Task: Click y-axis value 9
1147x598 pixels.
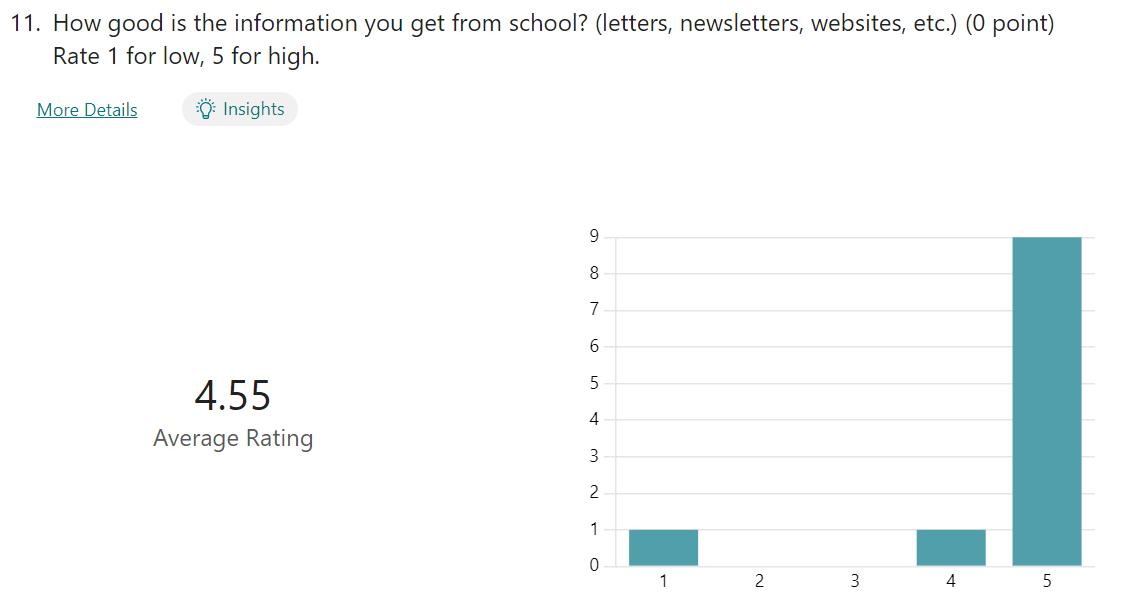Action: point(594,236)
